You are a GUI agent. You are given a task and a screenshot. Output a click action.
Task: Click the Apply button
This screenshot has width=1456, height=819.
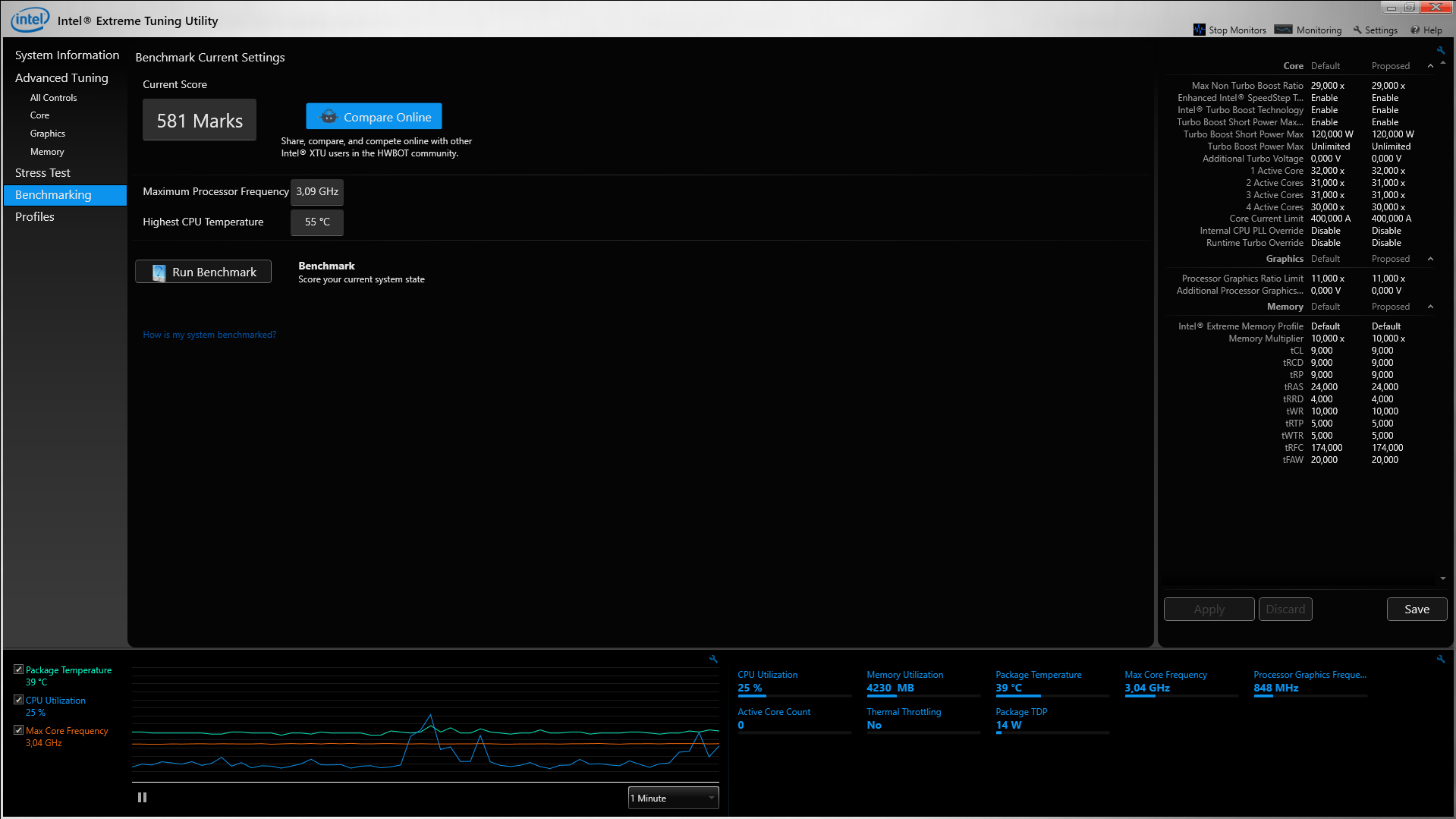[1209, 610]
